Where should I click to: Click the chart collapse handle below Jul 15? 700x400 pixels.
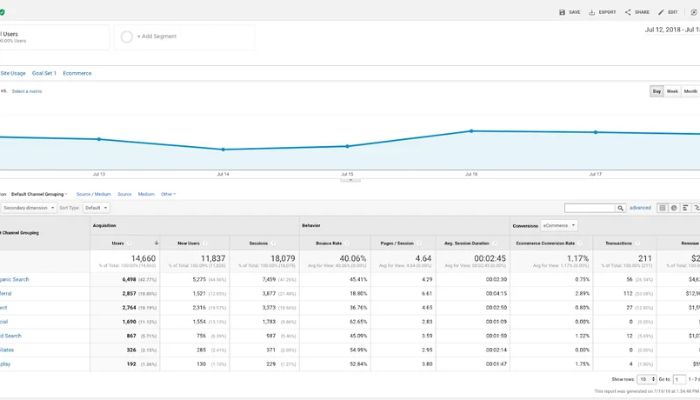tap(350, 181)
